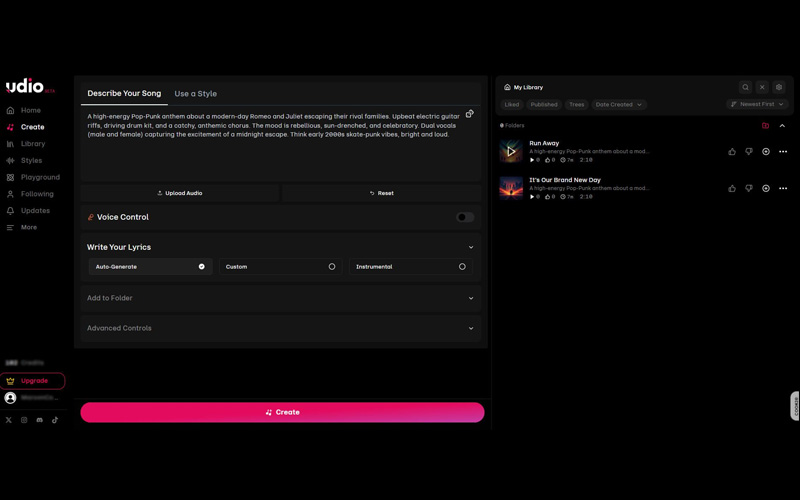Like the Run Away track

pyautogui.click(x=732, y=152)
